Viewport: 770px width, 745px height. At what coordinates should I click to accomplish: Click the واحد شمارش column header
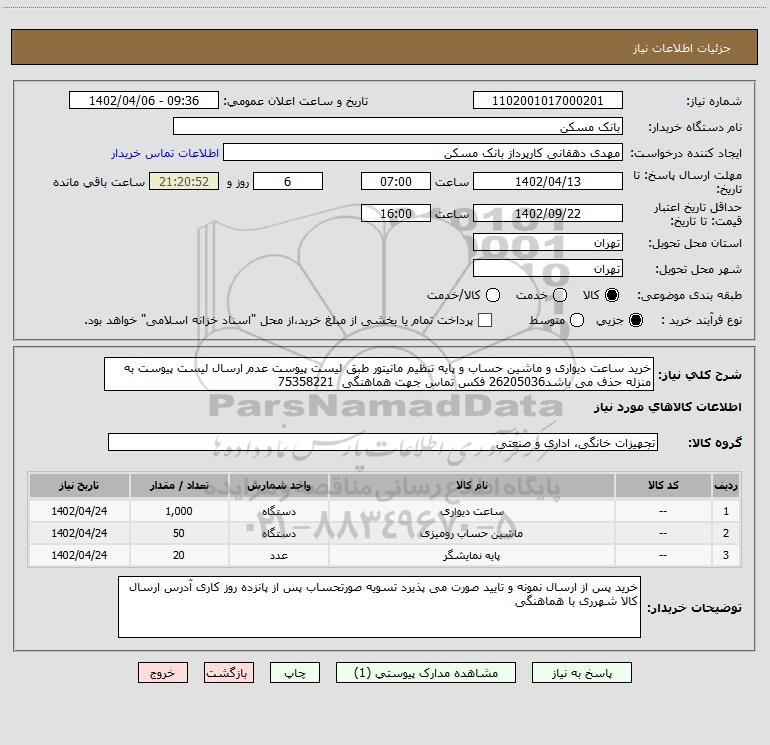pos(278,486)
